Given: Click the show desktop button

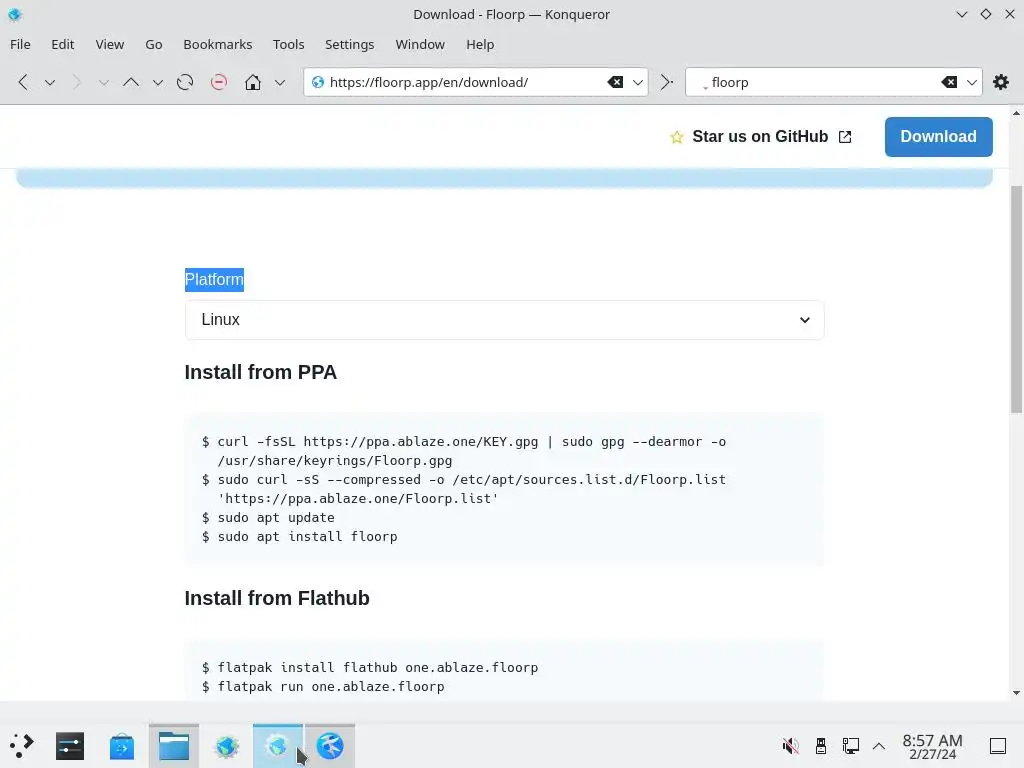Looking at the screenshot, I should click(x=998, y=746).
